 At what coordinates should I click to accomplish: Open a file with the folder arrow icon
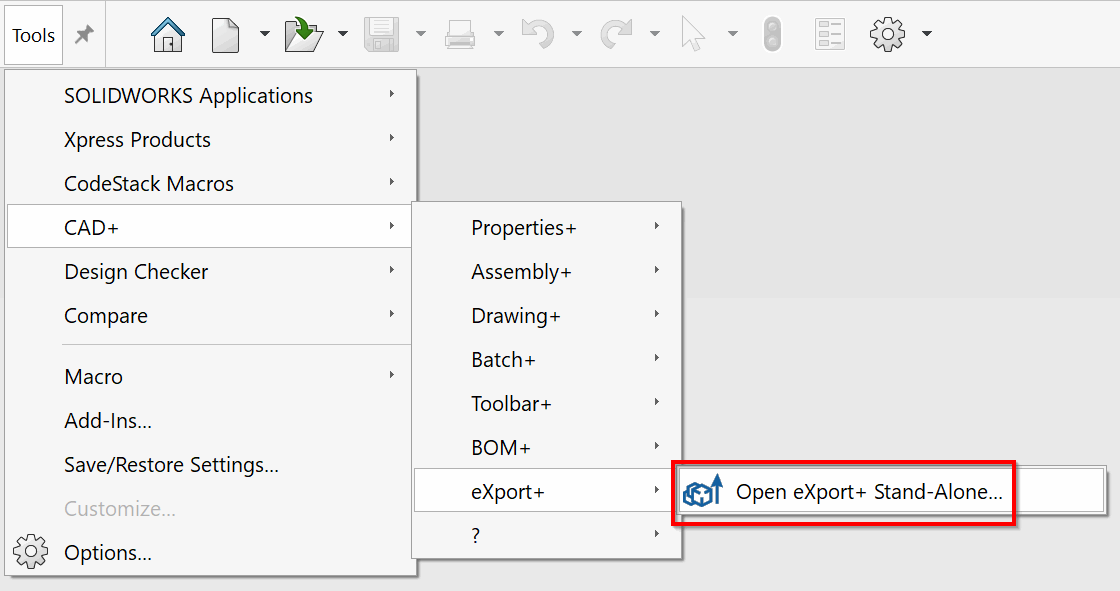304,34
